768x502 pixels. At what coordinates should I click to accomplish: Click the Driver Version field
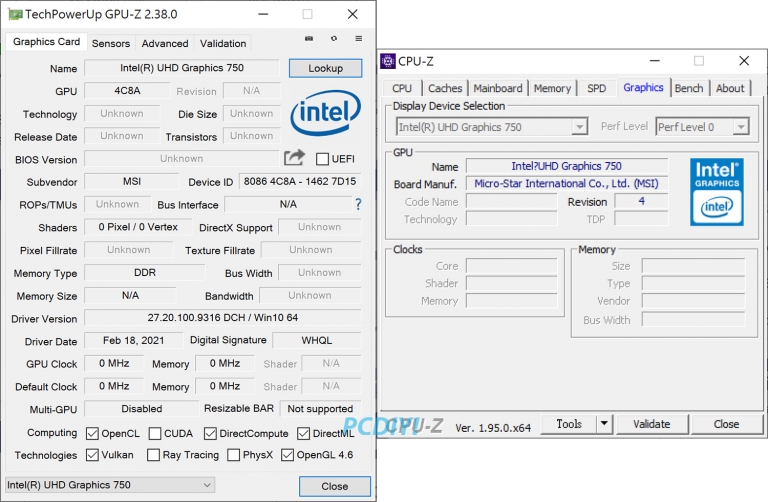[223, 317]
